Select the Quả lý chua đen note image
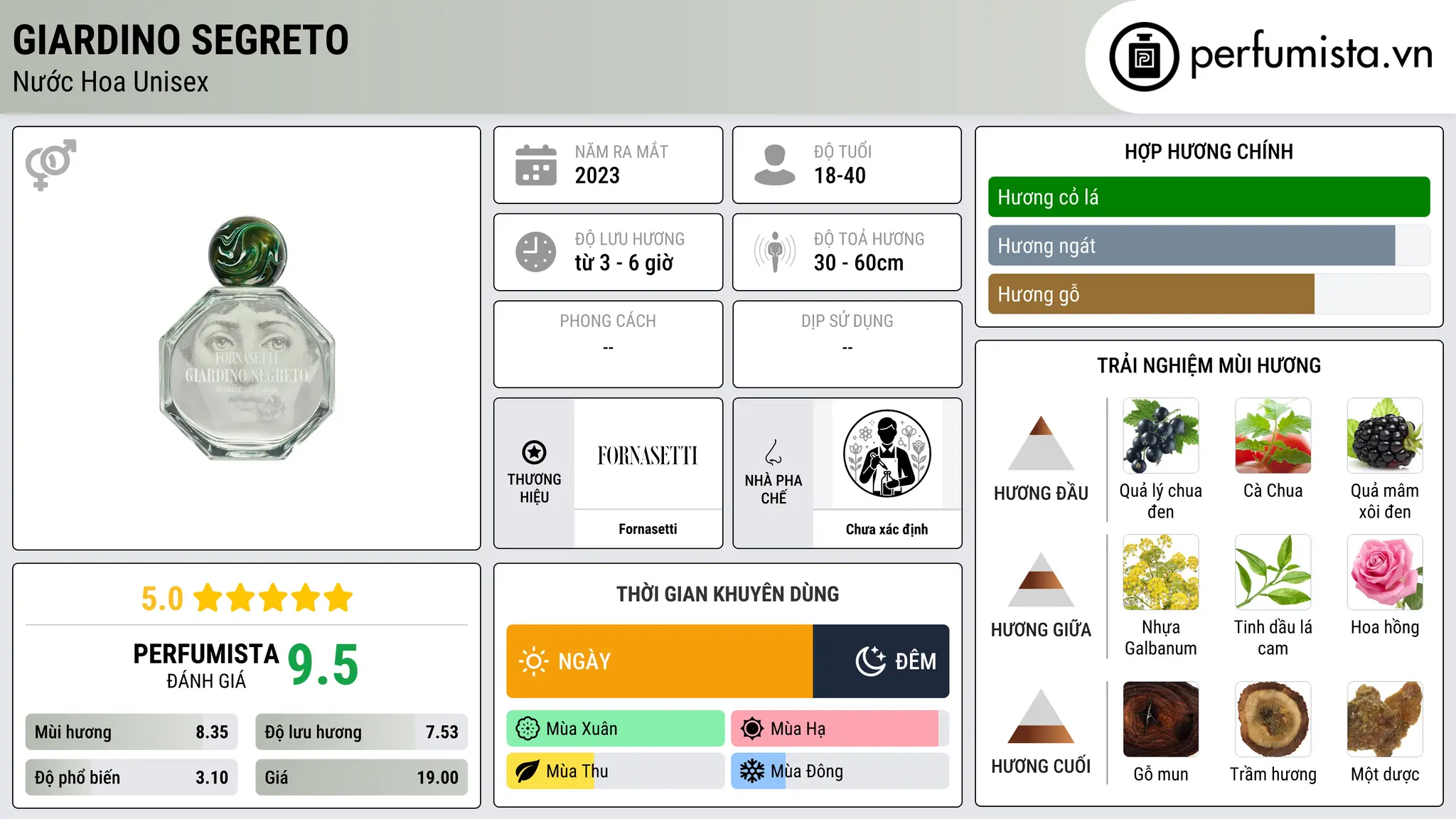This screenshot has width=1456, height=819. click(1161, 436)
